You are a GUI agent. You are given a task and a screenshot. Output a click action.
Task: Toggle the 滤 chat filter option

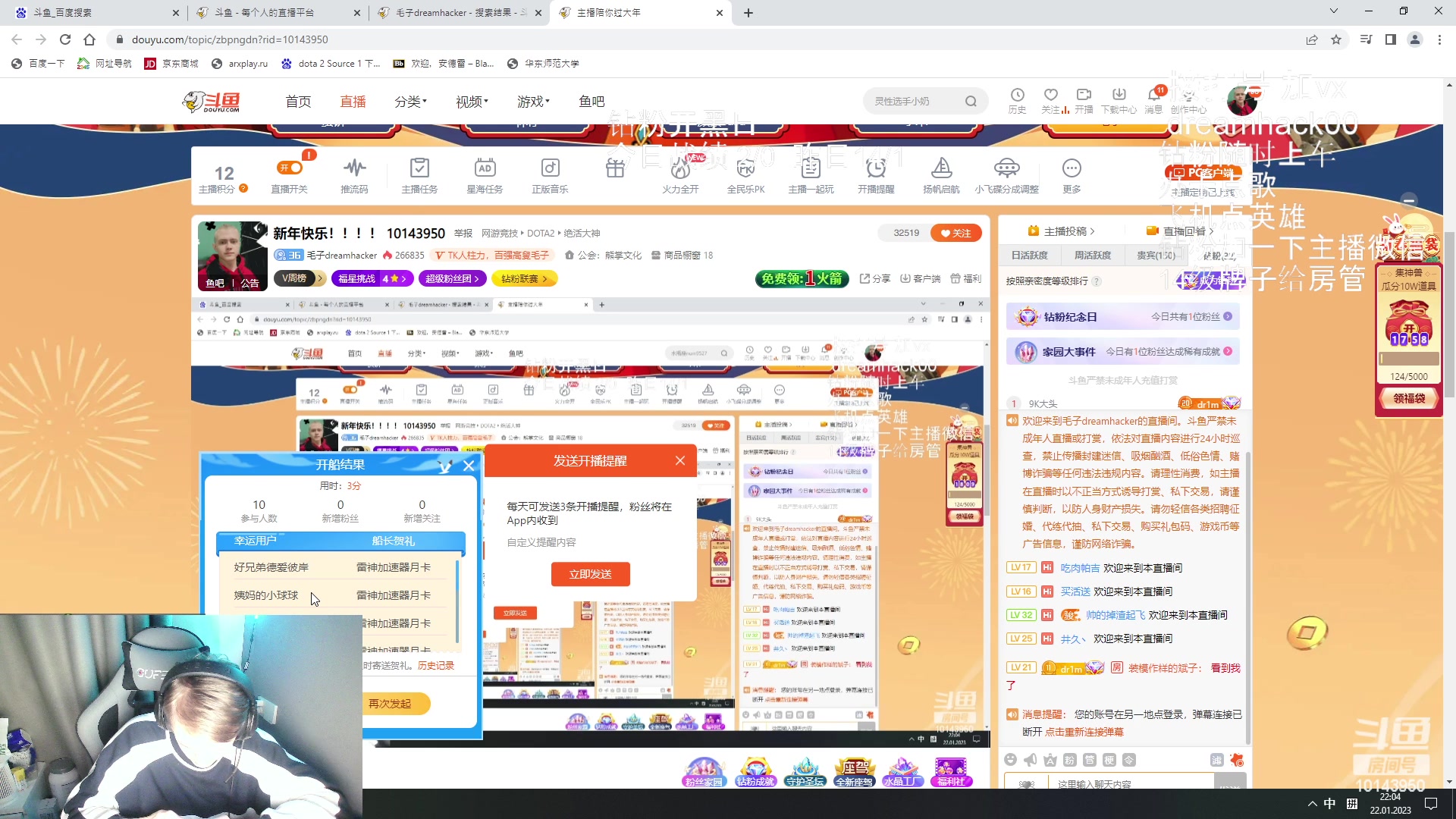click(x=1216, y=760)
